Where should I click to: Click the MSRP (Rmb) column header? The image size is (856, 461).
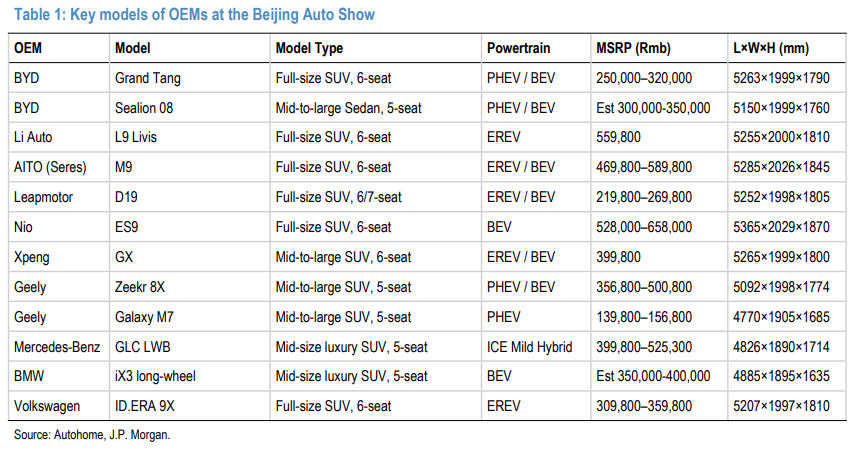click(633, 48)
